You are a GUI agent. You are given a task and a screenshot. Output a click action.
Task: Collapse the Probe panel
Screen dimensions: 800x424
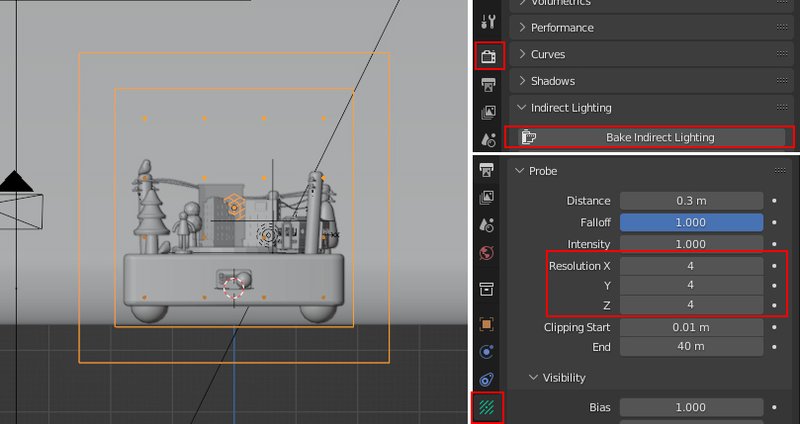[519, 171]
